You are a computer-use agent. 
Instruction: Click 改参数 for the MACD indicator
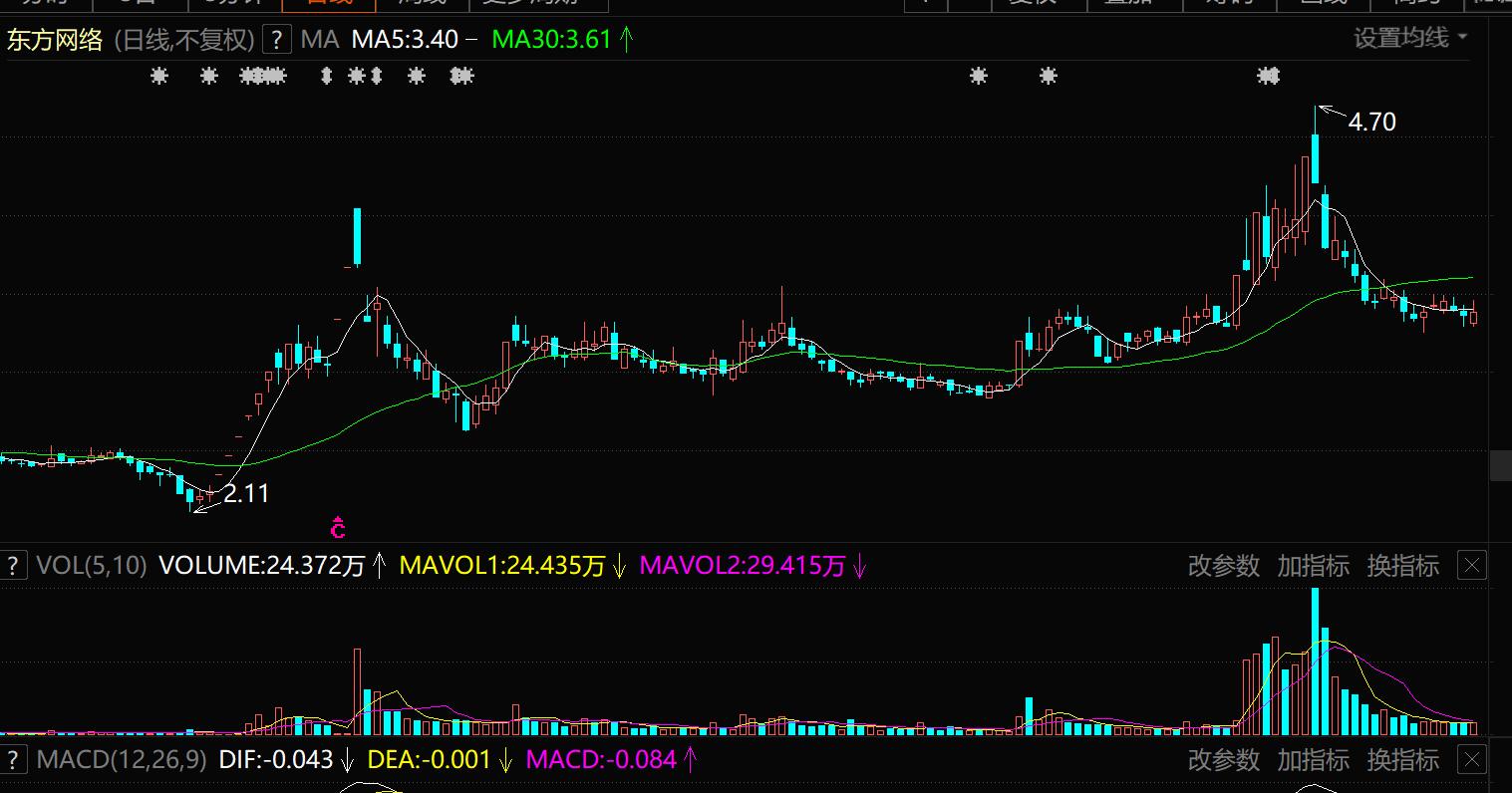(1223, 760)
